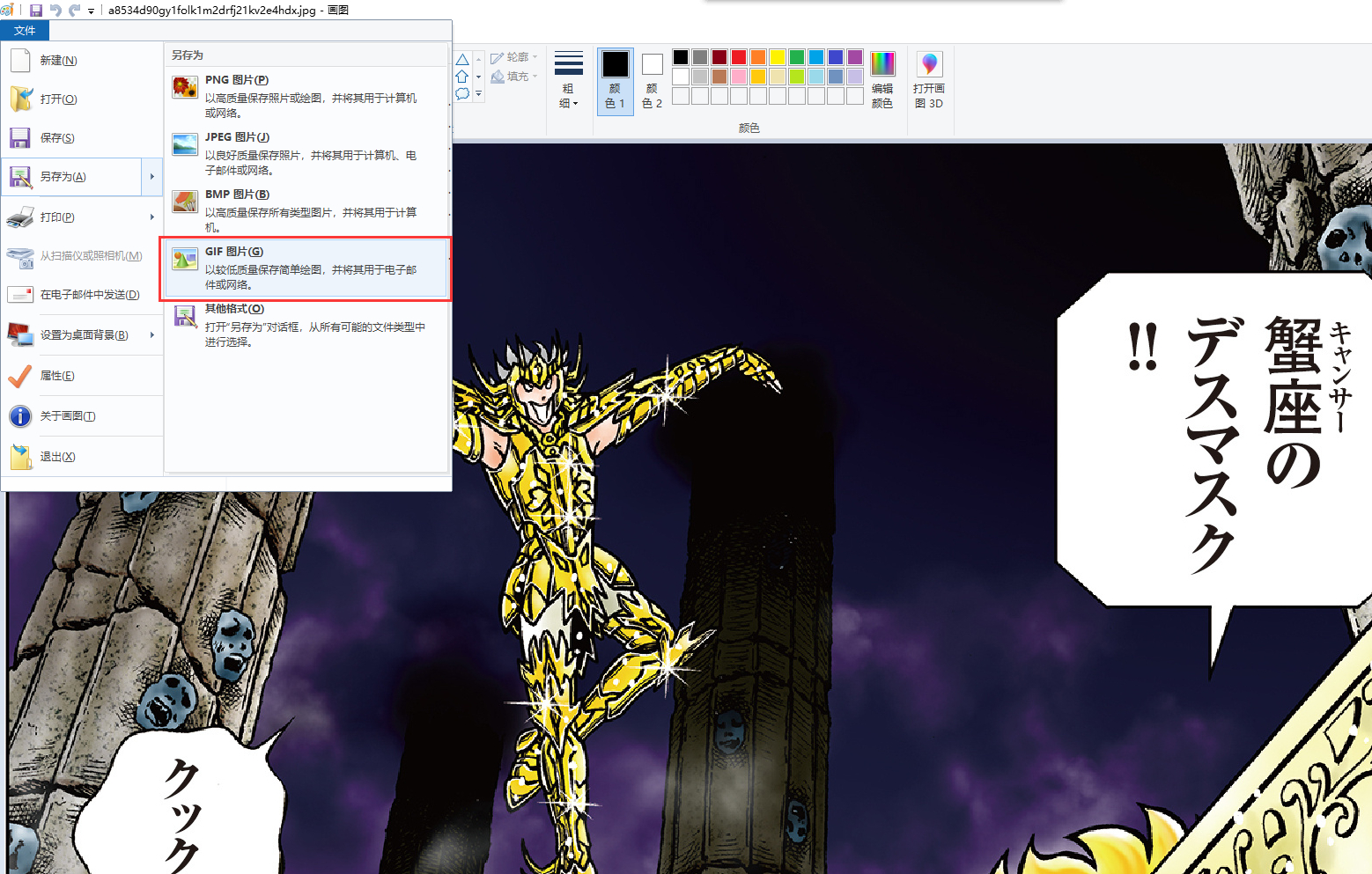Click the folder icon beside 打开
The width and height of the screenshot is (1372, 874).
pos(20,99)
